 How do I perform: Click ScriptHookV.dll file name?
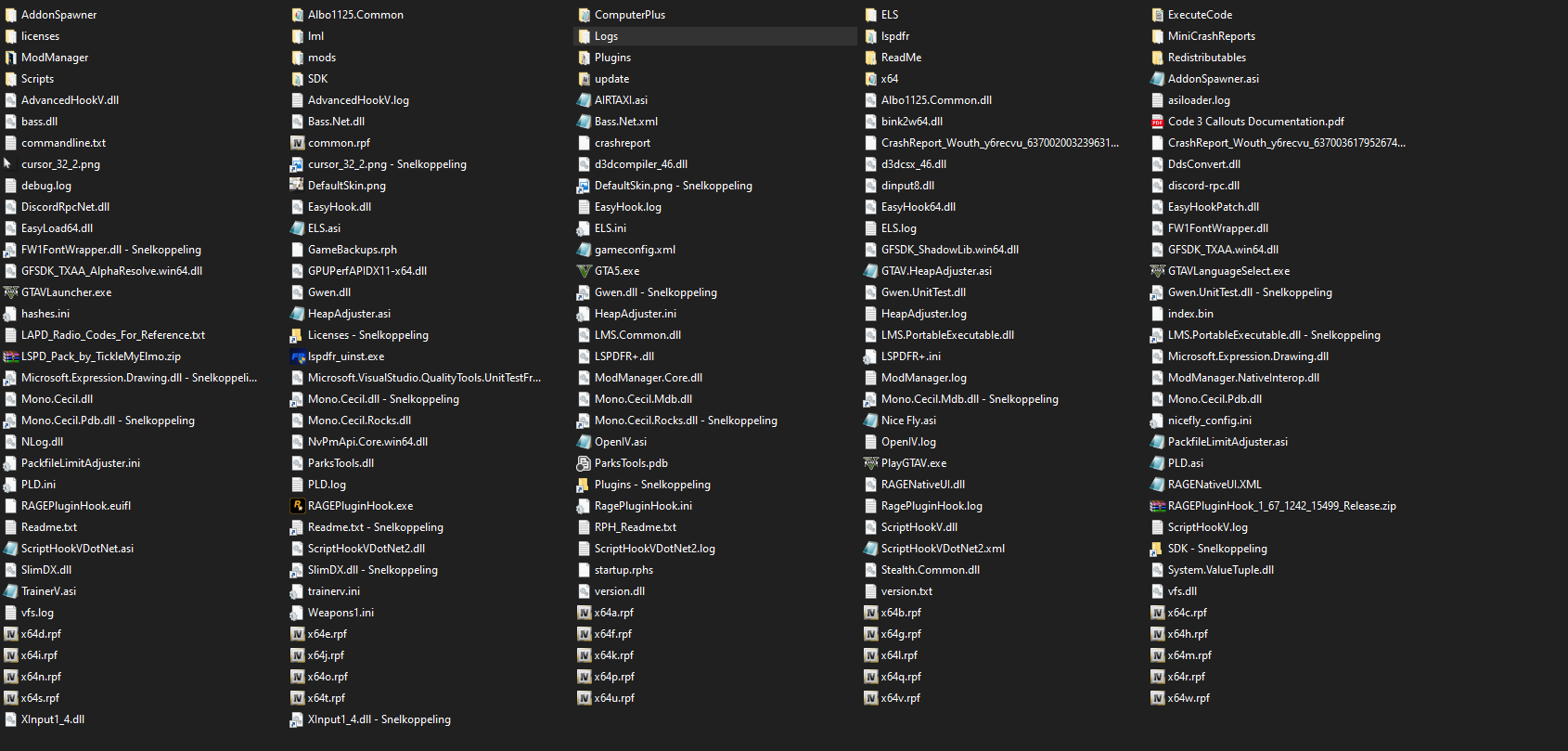tap(919, 527)
